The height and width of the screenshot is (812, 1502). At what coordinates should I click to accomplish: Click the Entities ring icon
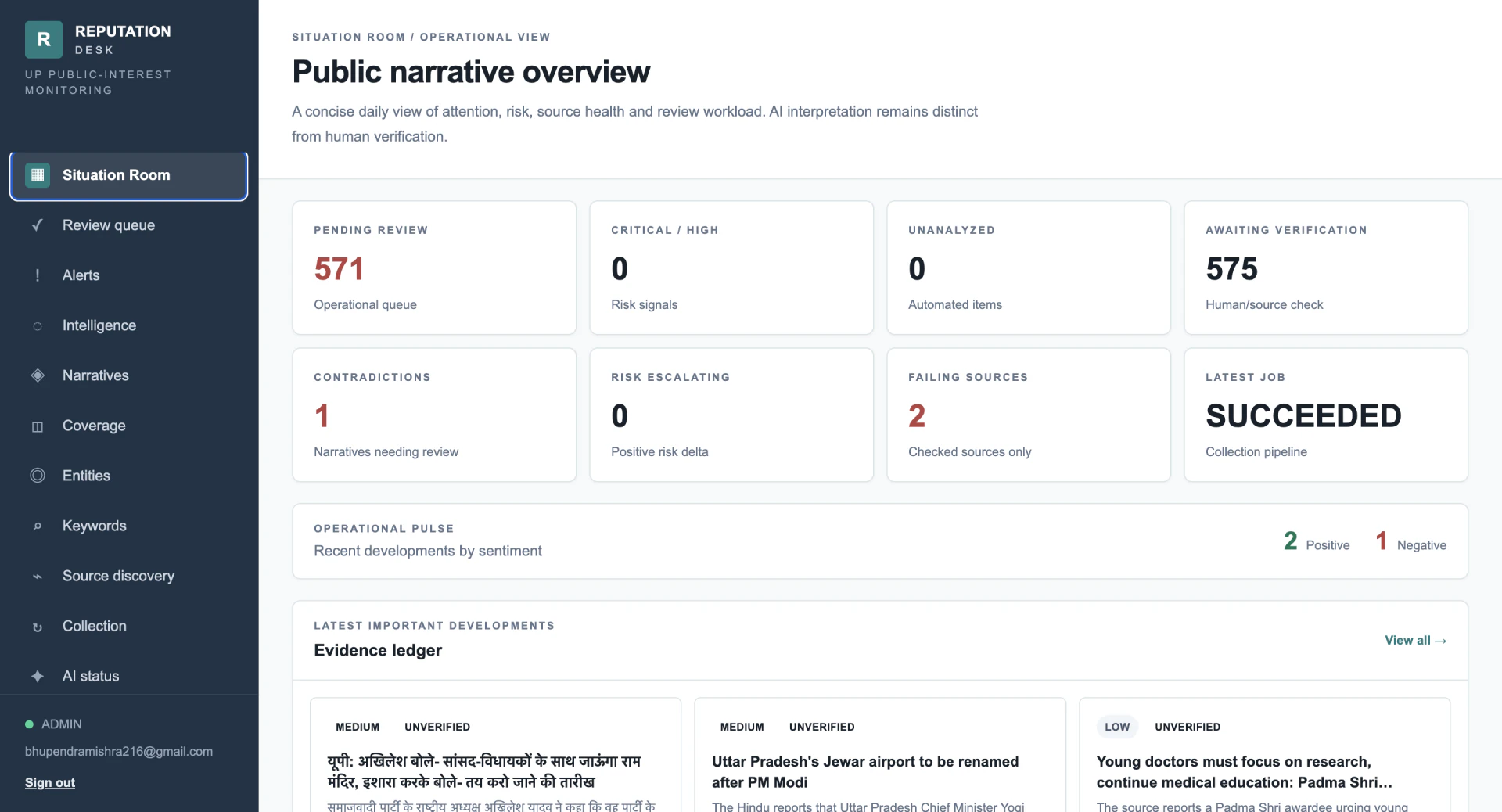click(x=38, y=476)
